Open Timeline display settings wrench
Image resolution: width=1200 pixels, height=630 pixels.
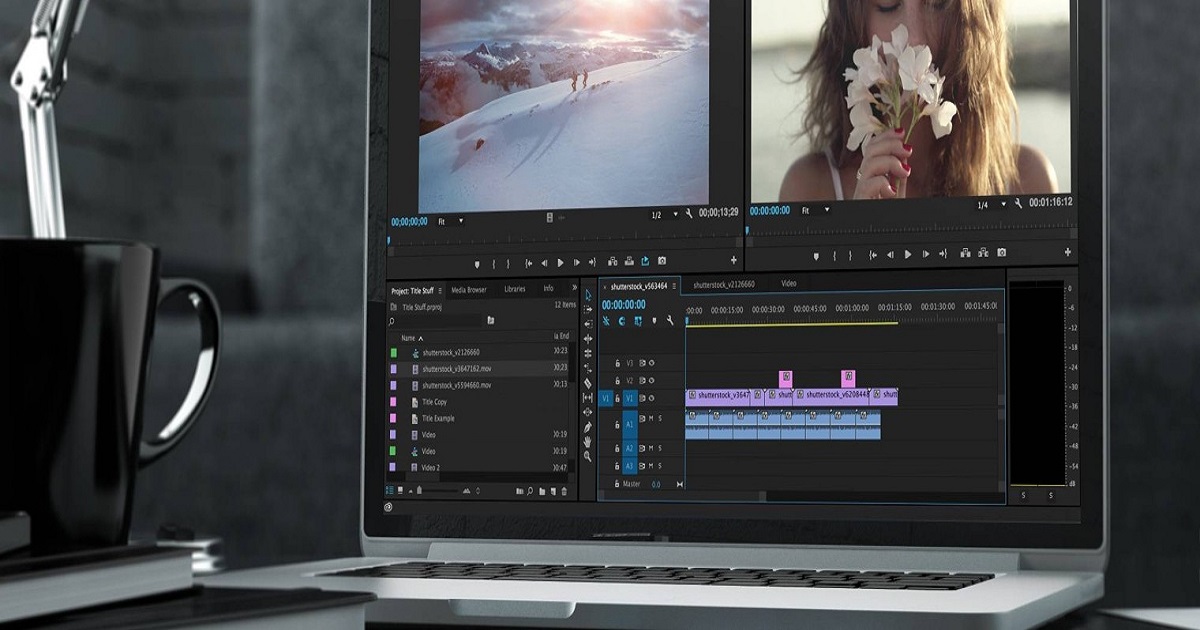pyautogui.click(x=670, y=321)
